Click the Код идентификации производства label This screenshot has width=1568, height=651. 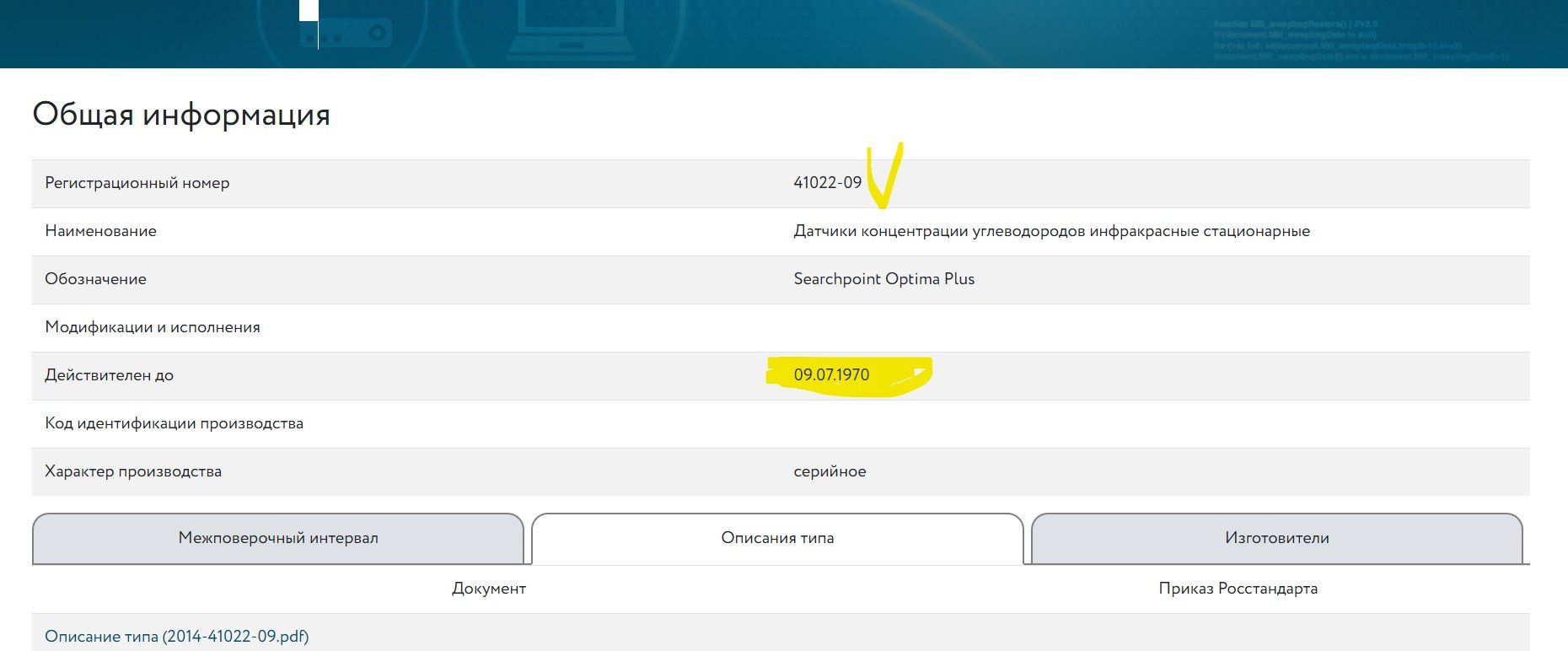click(174, 423)
